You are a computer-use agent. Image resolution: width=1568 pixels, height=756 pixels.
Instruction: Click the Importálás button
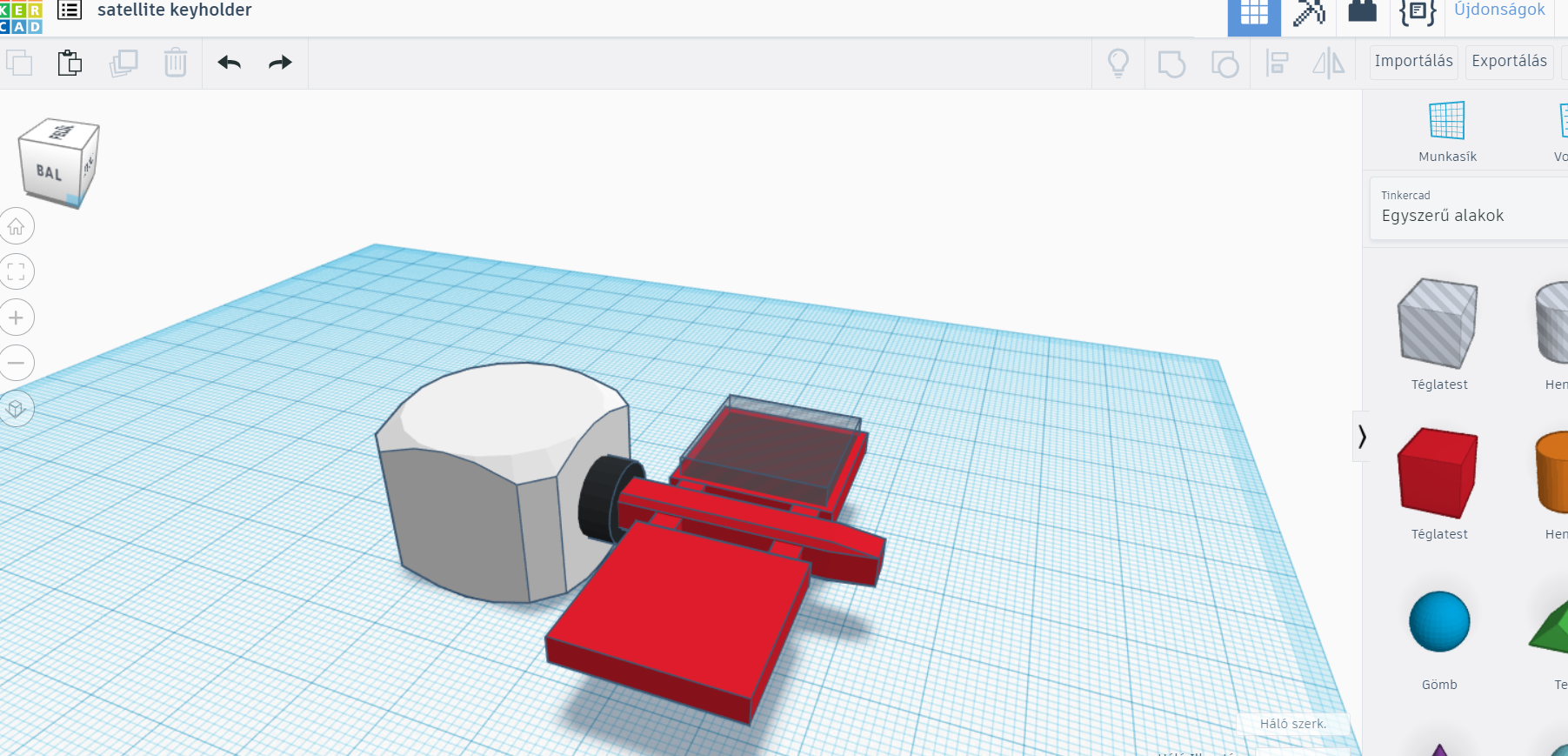point(1413,62)
